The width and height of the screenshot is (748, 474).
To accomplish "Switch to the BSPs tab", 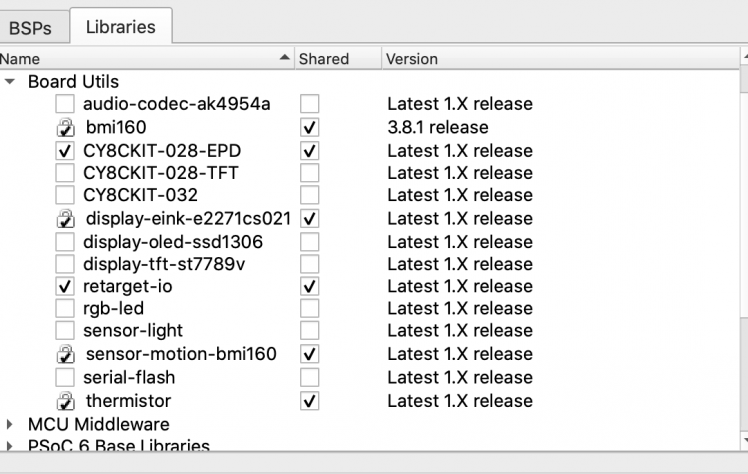I will pos(30,27).
